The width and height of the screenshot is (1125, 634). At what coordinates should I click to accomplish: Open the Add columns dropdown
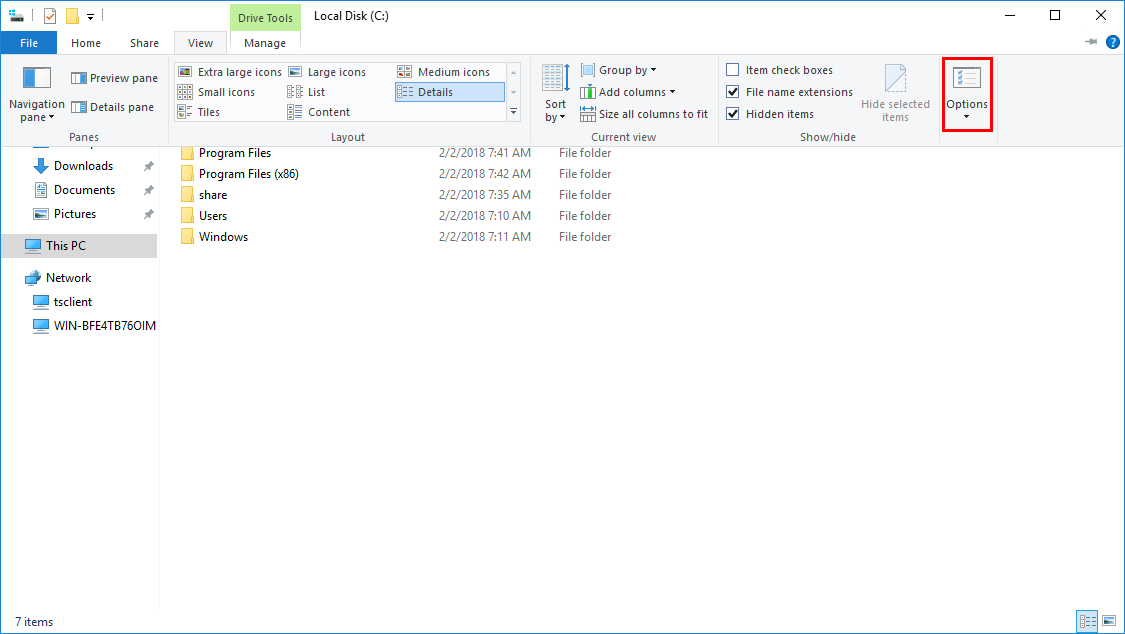(628, 92)
